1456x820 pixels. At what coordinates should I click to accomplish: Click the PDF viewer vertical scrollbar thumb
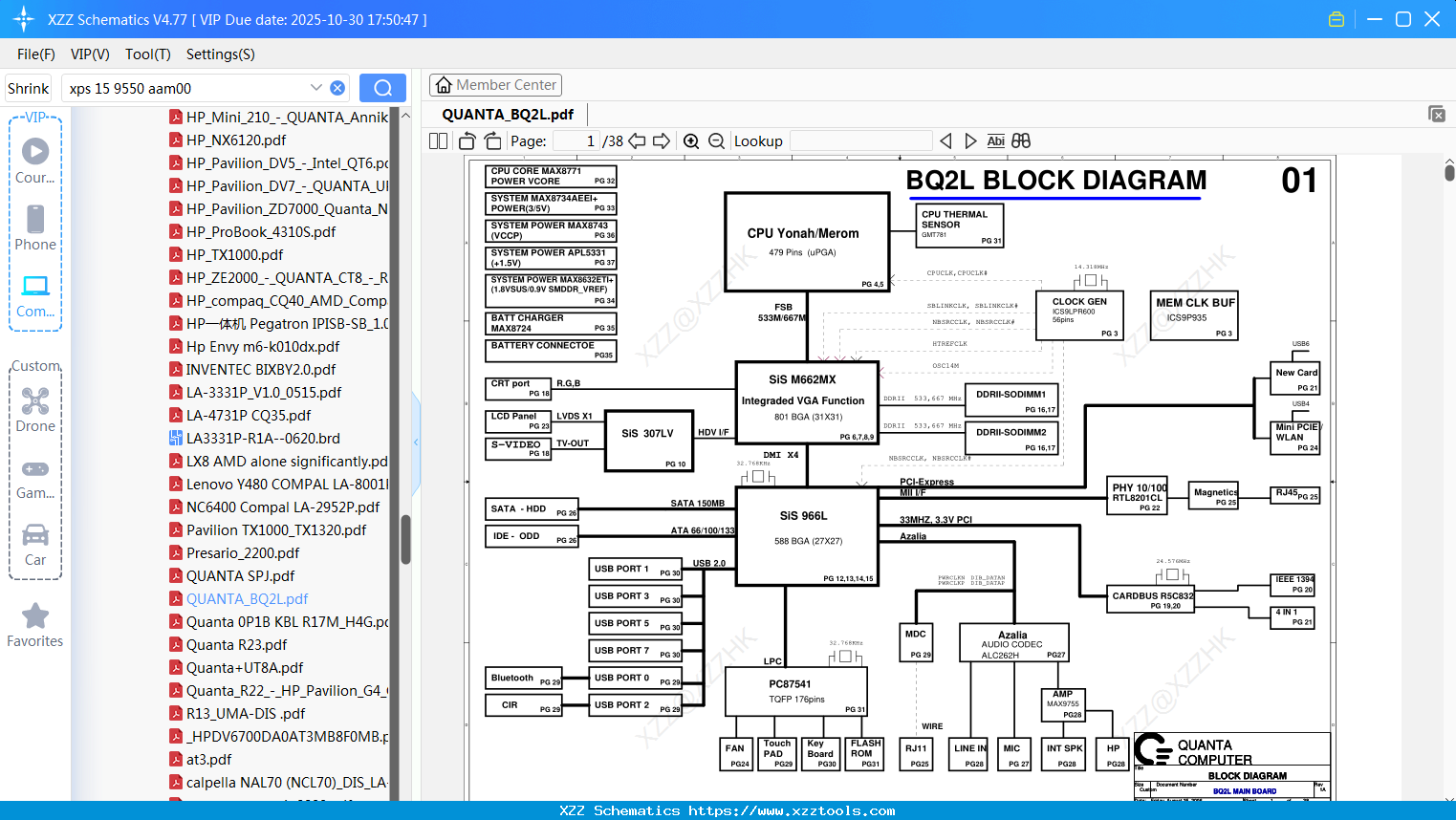point(1449,173)
